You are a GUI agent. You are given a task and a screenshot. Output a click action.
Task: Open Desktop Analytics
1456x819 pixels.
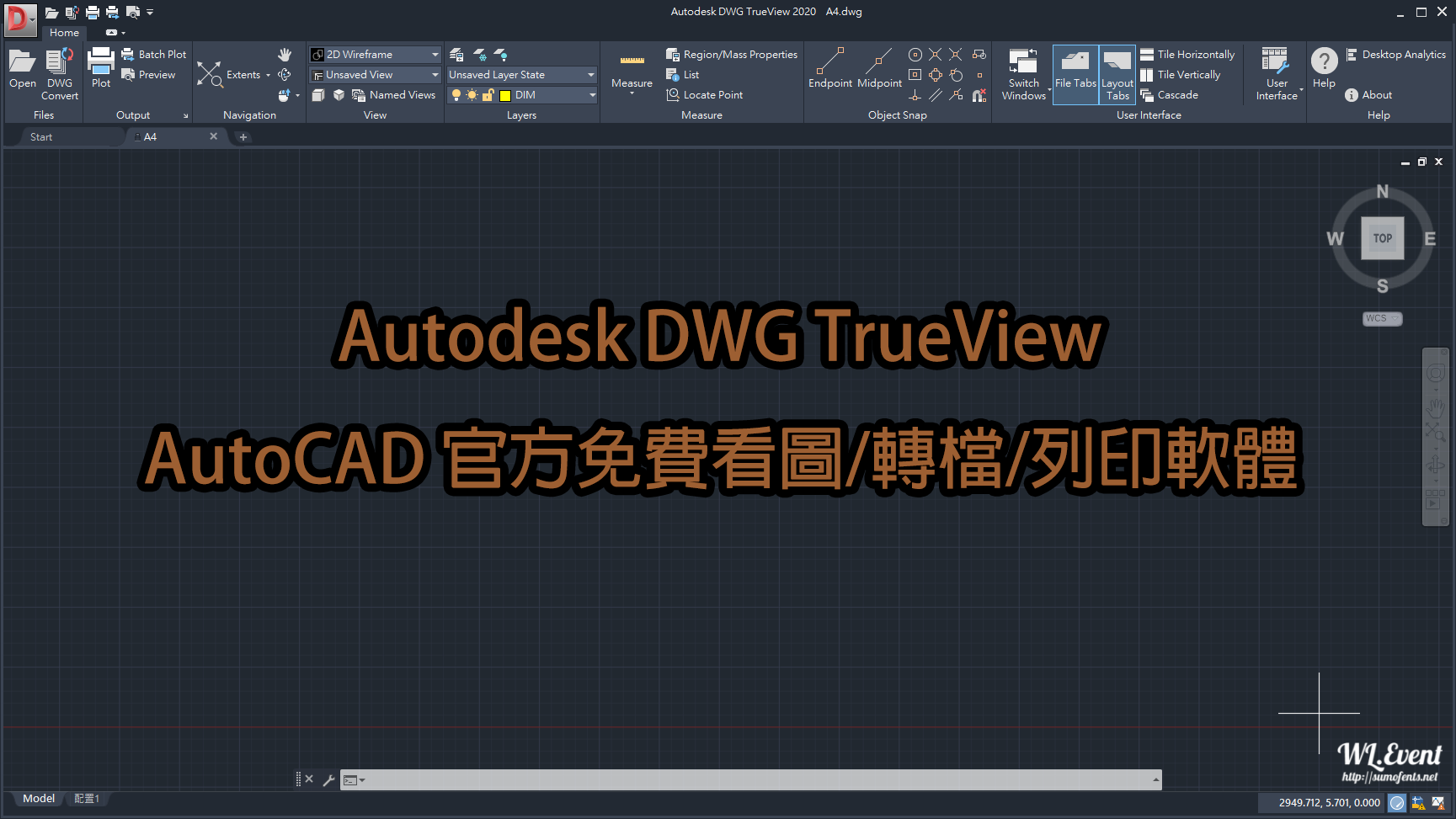[1395, 55]
